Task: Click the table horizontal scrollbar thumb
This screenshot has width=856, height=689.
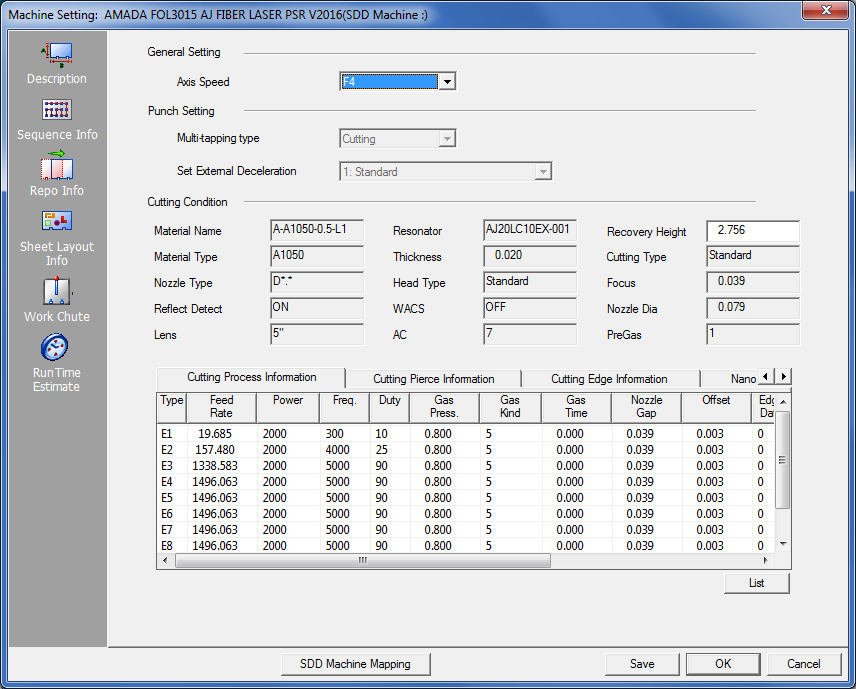Action: tap(363, 560)
